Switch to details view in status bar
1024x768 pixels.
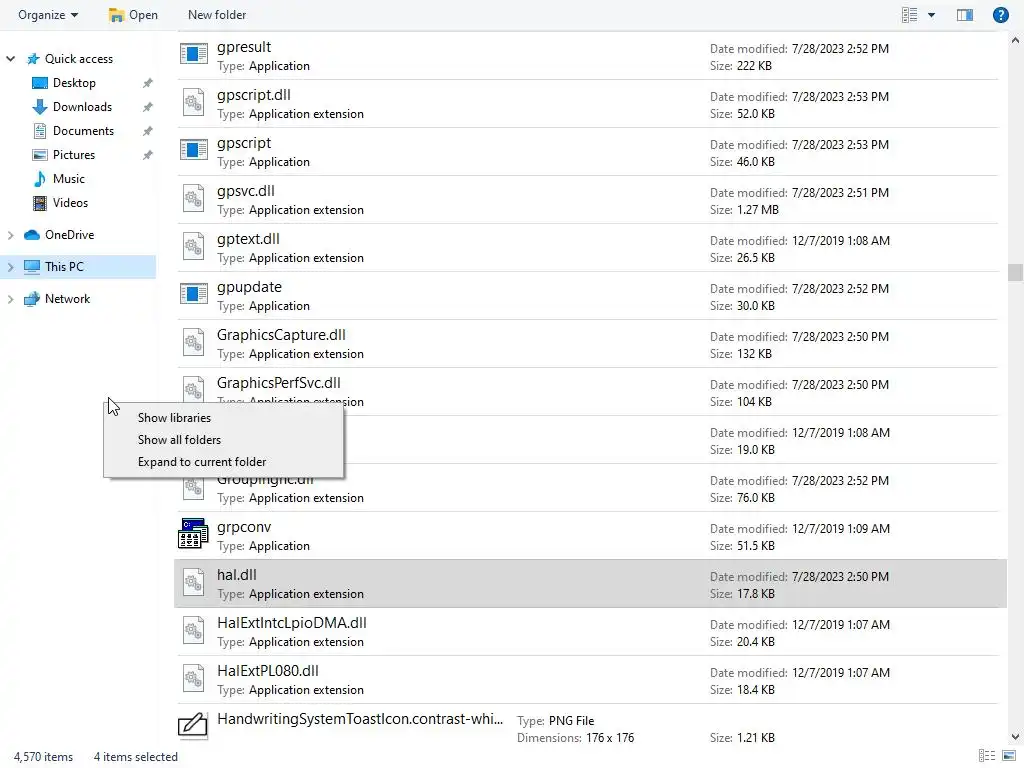986,756
